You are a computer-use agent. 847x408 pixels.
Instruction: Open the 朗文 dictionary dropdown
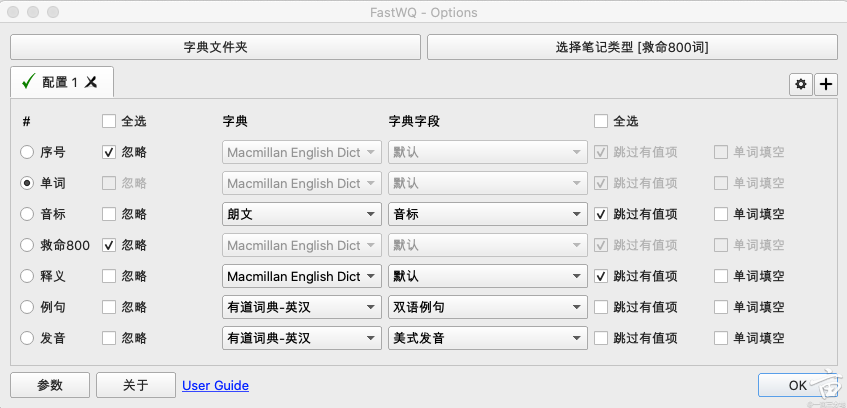pyautogui.click(x=302, y=214)
